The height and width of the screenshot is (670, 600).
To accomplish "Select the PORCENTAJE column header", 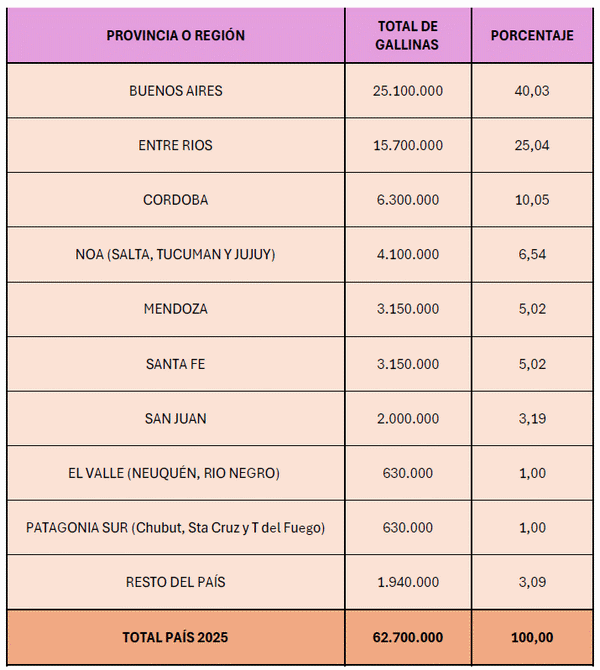I will click(532, 36).
